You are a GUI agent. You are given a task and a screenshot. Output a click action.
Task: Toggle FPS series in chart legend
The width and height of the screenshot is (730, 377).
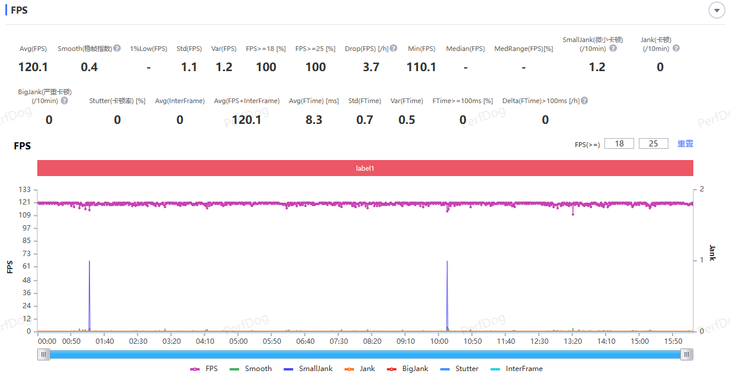204,369
